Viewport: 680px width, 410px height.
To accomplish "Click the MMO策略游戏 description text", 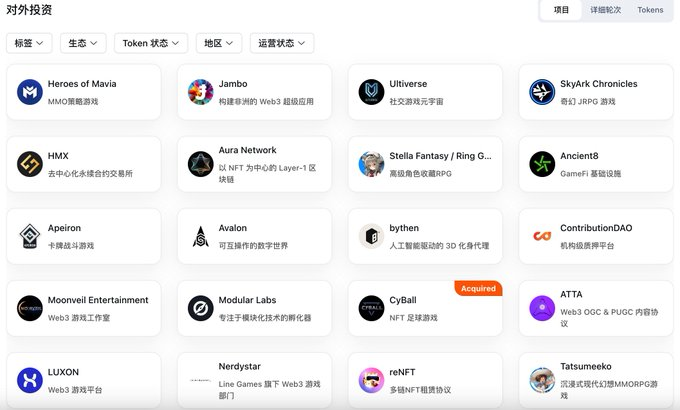I will point(73,102).
